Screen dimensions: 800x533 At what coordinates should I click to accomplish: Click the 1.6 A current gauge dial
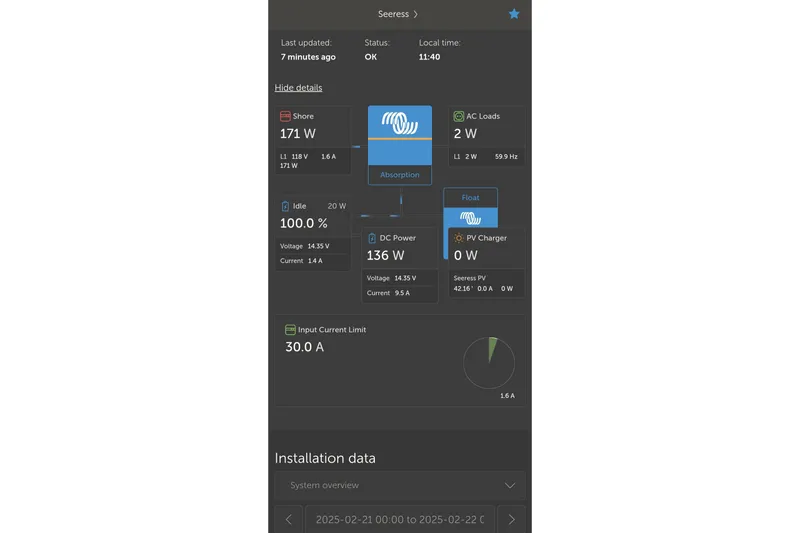tap(489, 363)
